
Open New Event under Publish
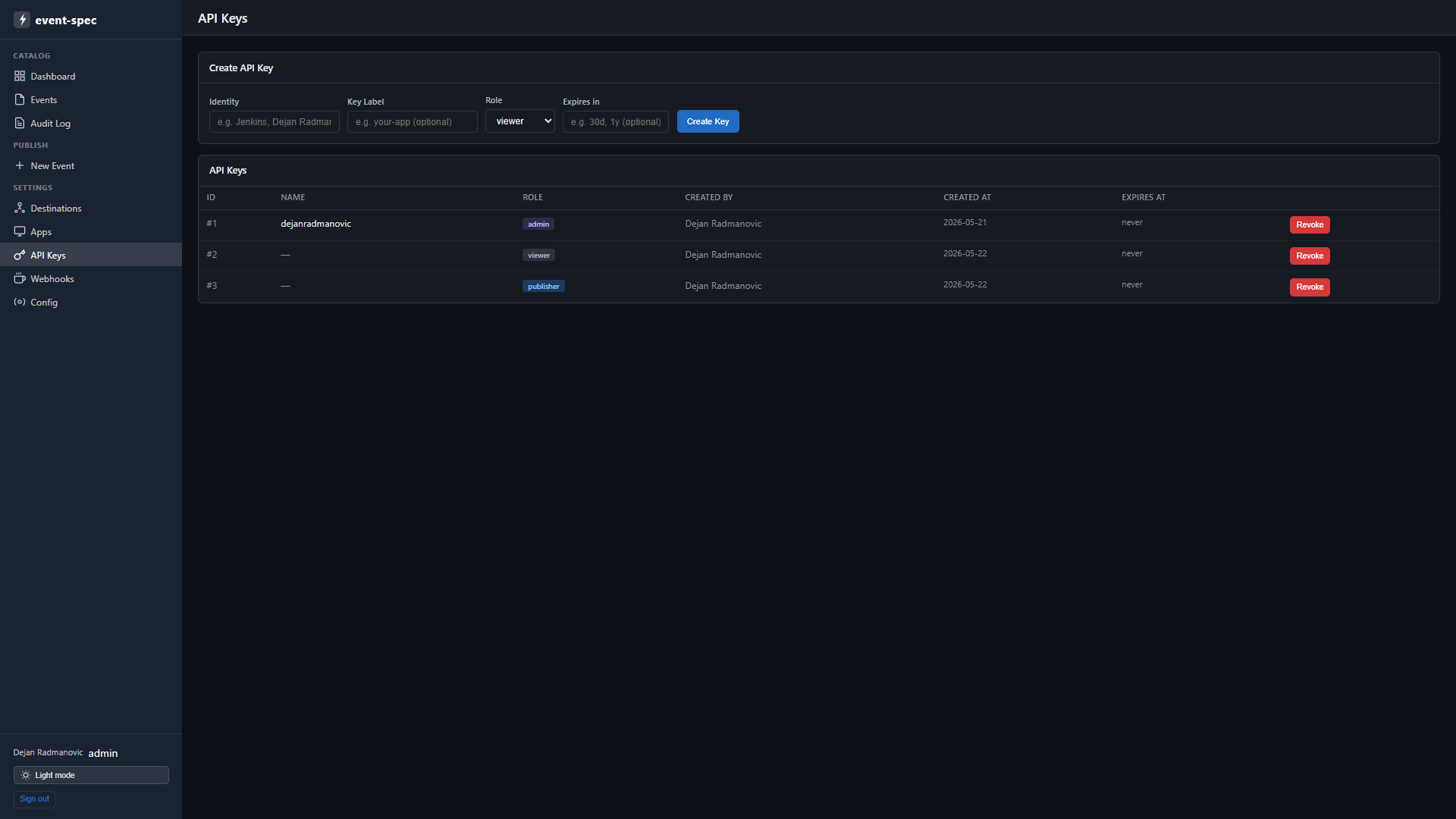(x=91, y=166)
